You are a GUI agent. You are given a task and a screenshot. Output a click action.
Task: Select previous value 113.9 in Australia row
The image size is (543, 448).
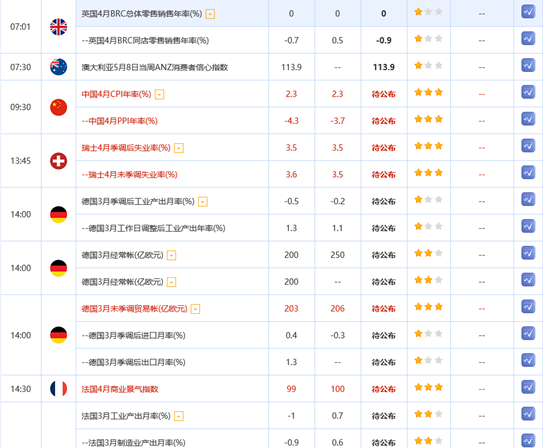[291, 67]
